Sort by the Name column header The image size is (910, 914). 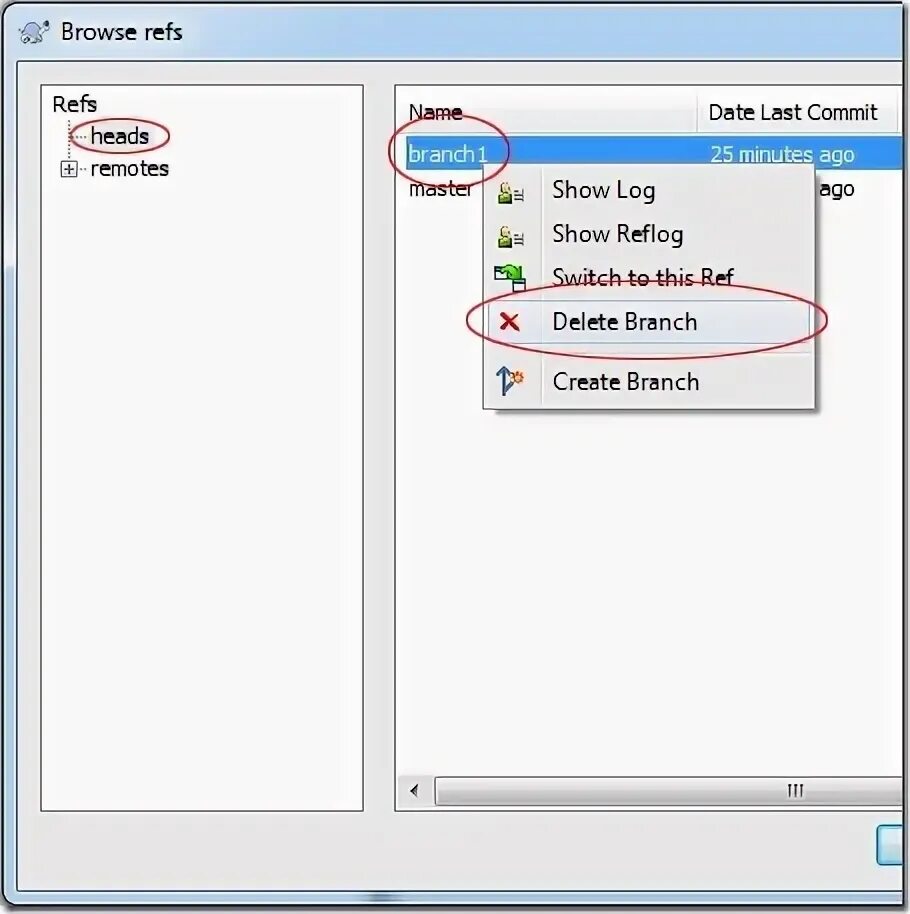tap(546, 112)
